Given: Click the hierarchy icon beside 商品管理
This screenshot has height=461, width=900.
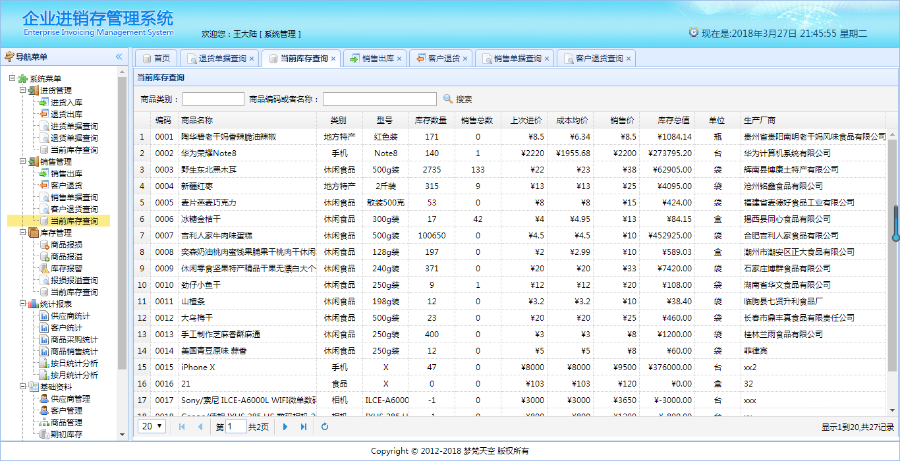Looking at the screenshot, I should [44, 423].
